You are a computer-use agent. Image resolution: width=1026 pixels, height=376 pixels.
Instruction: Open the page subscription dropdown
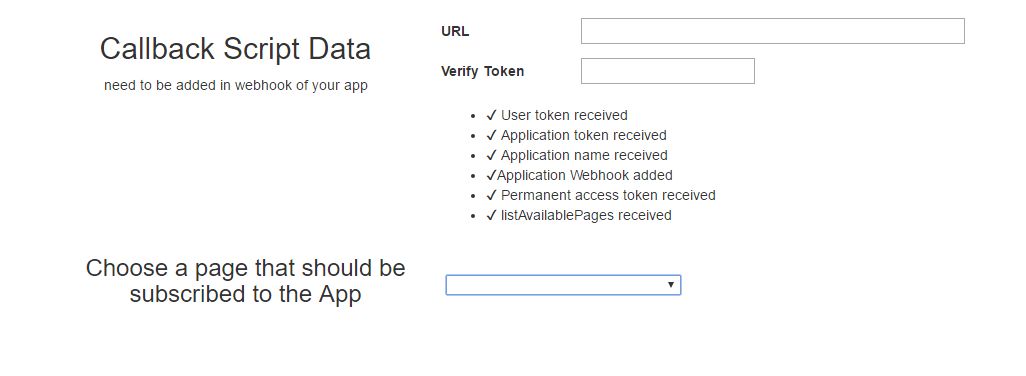click(x=563, y=285)
